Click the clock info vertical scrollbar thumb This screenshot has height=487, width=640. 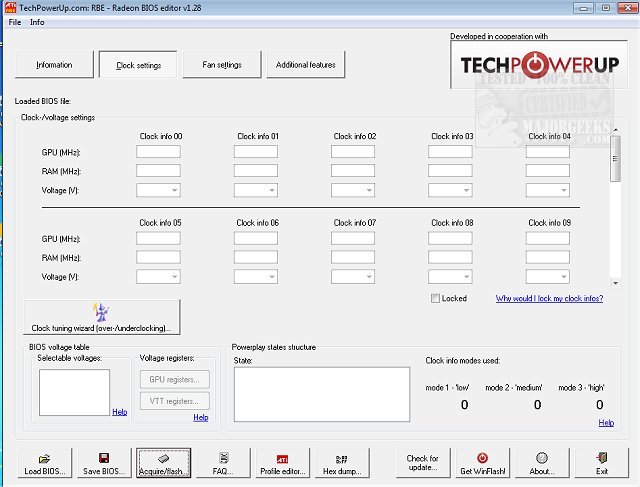(x=616, y=159)
